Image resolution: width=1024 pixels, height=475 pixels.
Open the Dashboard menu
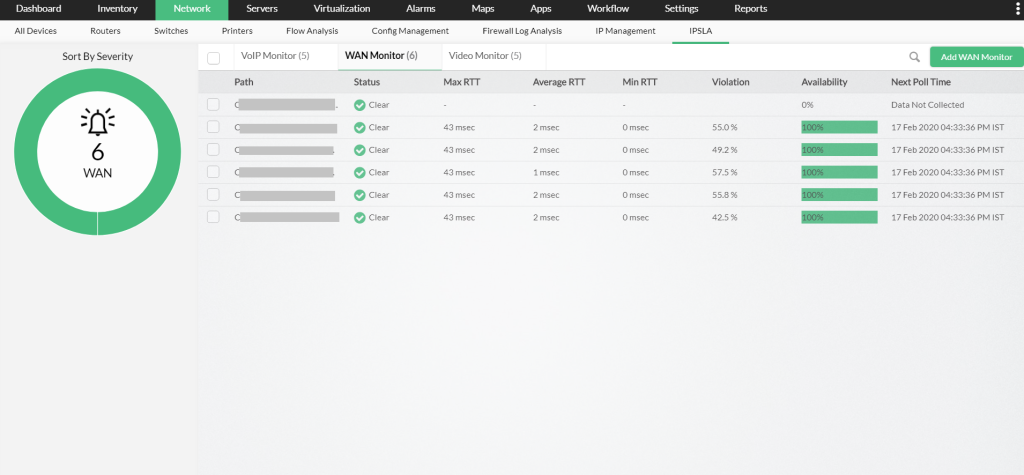39,9
